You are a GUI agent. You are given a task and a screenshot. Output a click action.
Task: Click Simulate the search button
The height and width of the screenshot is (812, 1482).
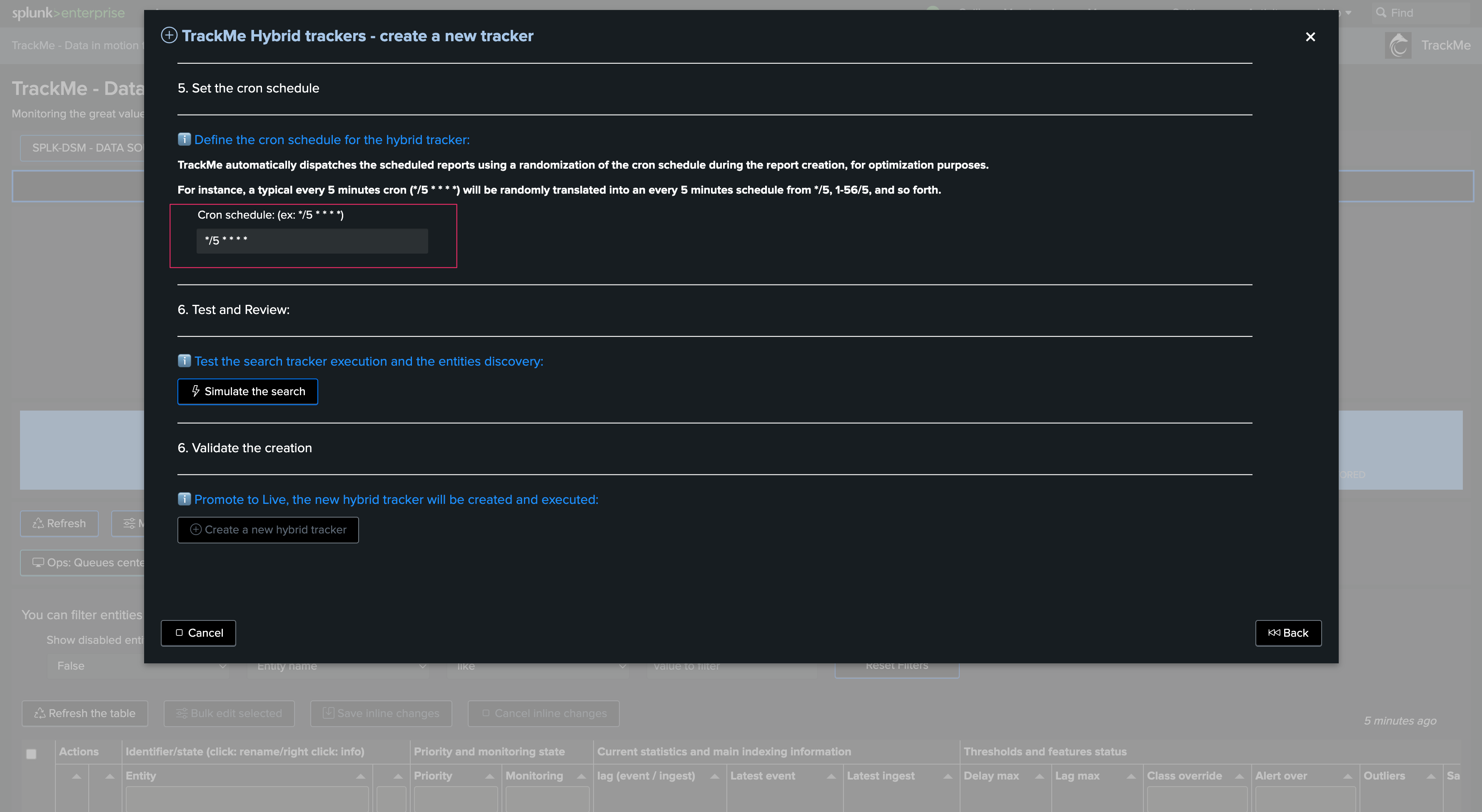coord(247,391)
